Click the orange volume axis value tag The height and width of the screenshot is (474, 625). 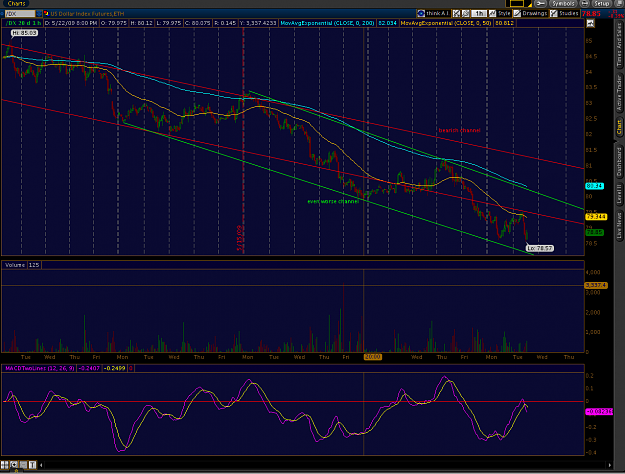pyautogui.click(x=596, y=285)
